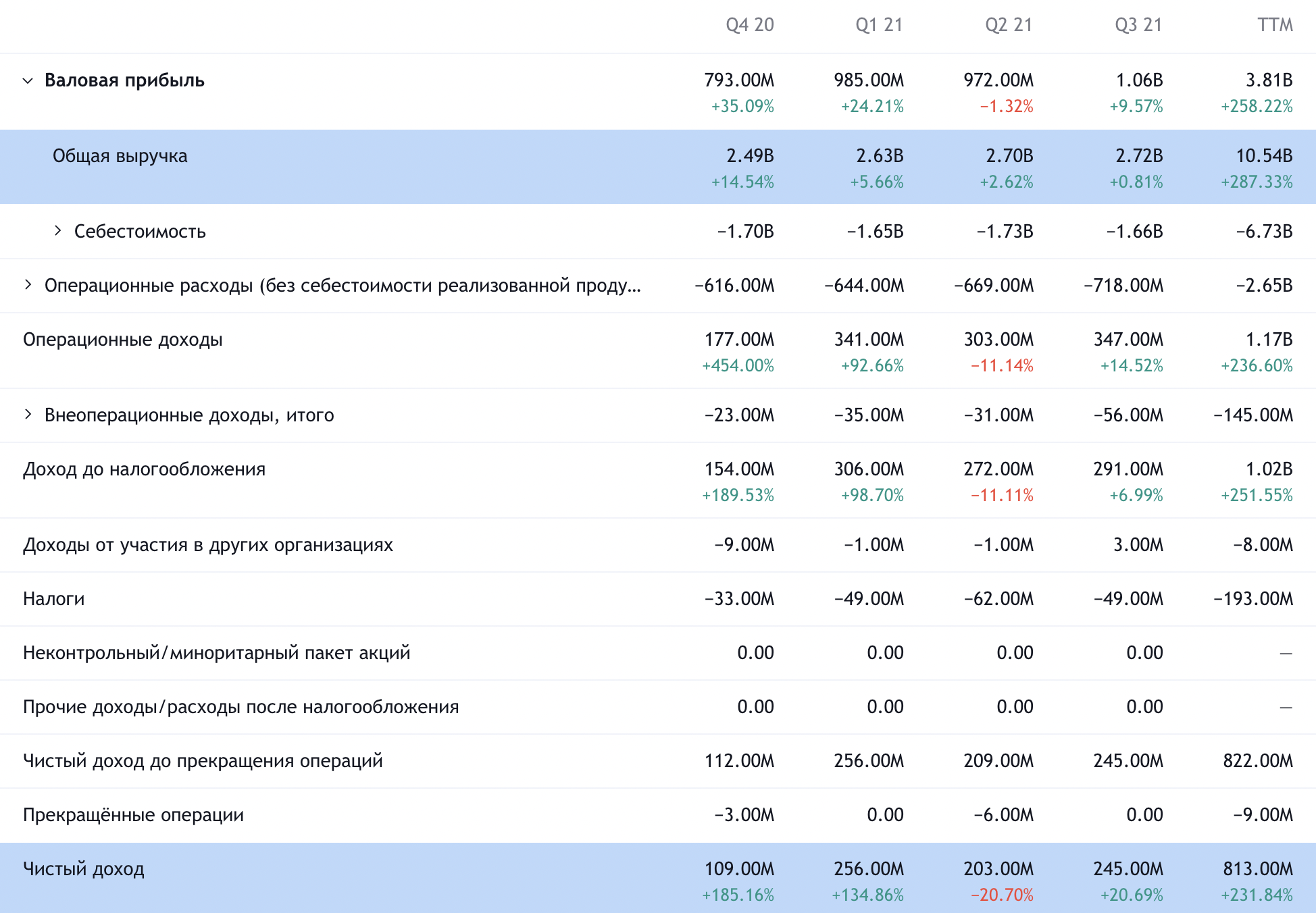Expand Внеоперационные доходы, итого row
The image size is (1316, 913).
click(28, 415)
